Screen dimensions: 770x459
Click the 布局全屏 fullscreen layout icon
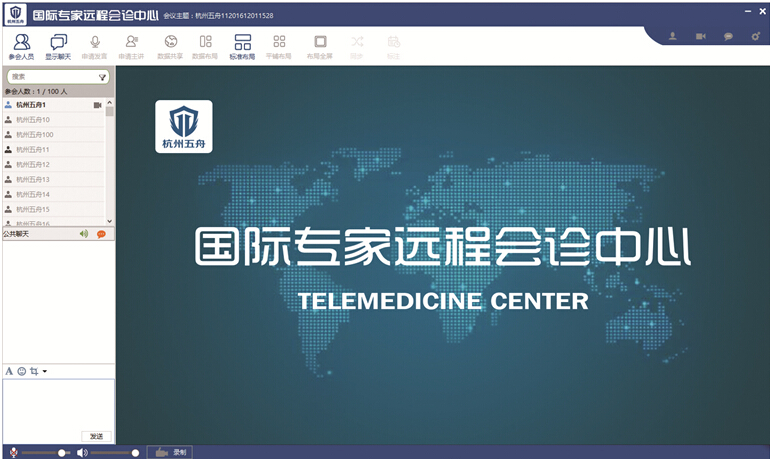tap(320, 46)
